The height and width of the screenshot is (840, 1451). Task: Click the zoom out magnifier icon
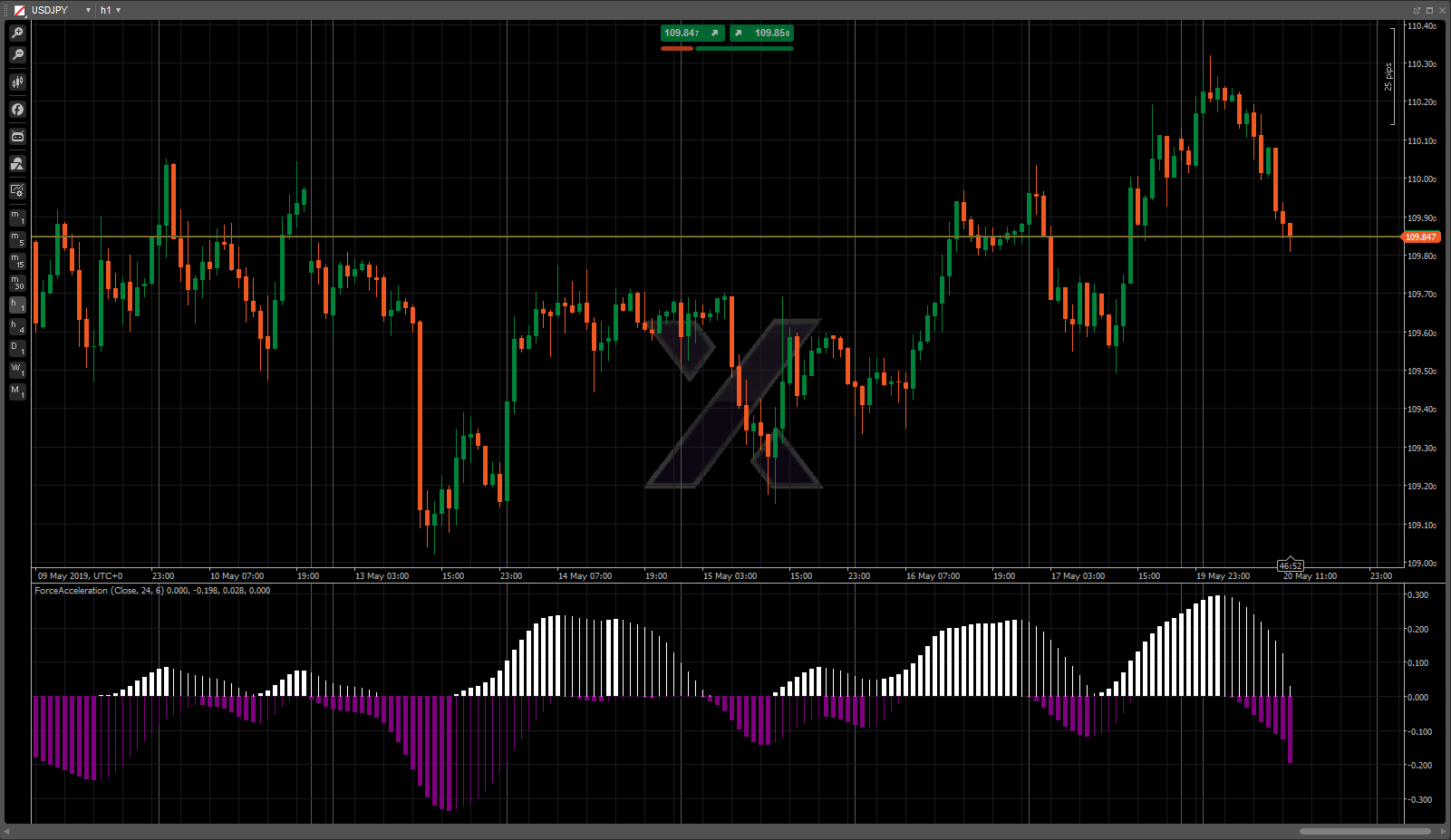(x=17, y=55)
